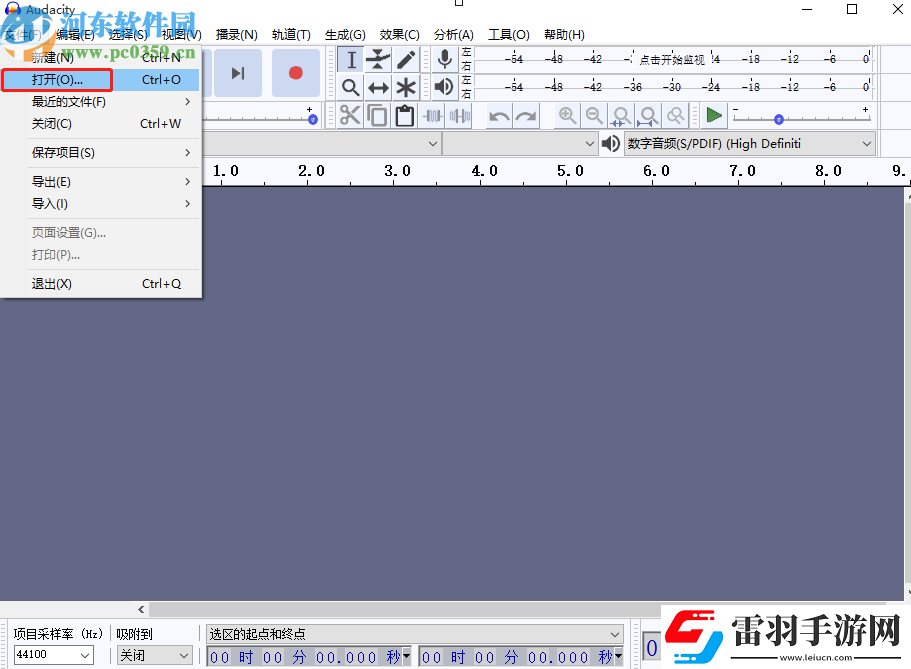911x669 pixels.
Task: Expand Recent Files (最近的文件) submenu
Action: [x=100, y=102]
